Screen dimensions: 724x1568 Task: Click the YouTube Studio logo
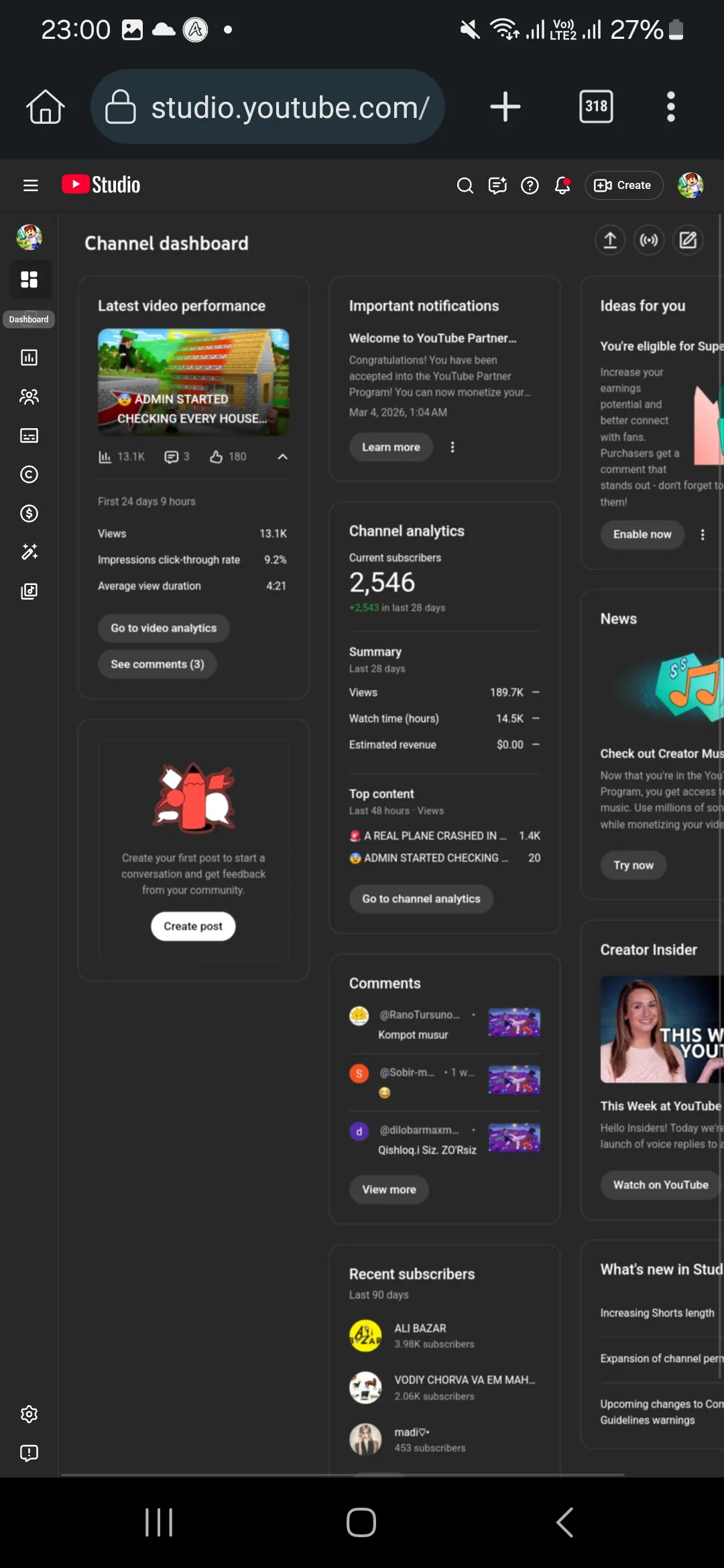point(101,185)
